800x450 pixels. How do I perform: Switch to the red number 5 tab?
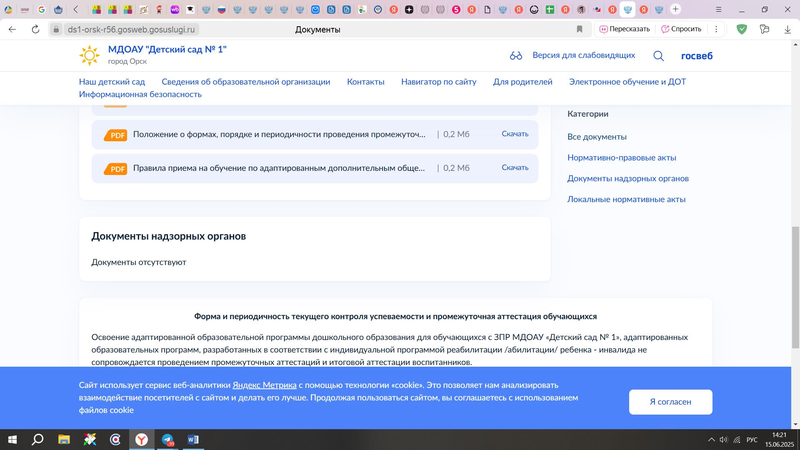[x=456, y=9]
